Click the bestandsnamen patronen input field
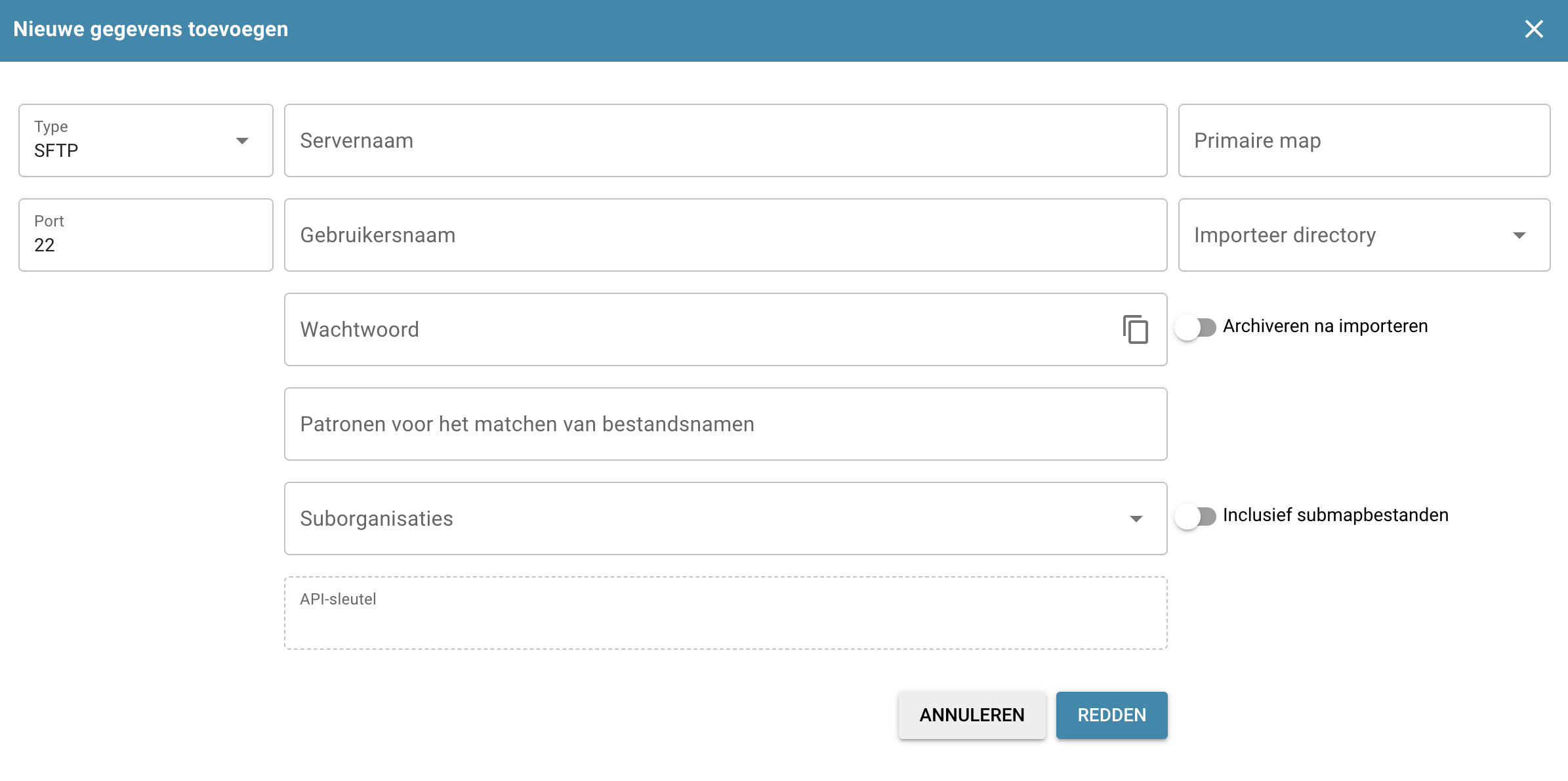1568x781 pixels. [725, 425]
